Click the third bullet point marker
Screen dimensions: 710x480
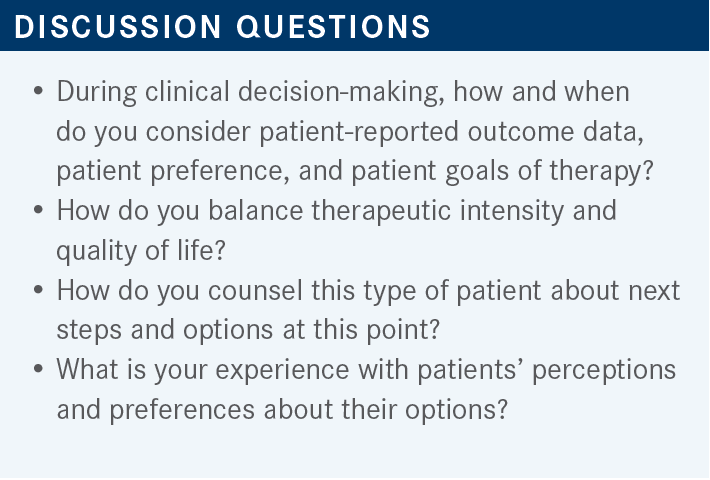pos(38,291)
